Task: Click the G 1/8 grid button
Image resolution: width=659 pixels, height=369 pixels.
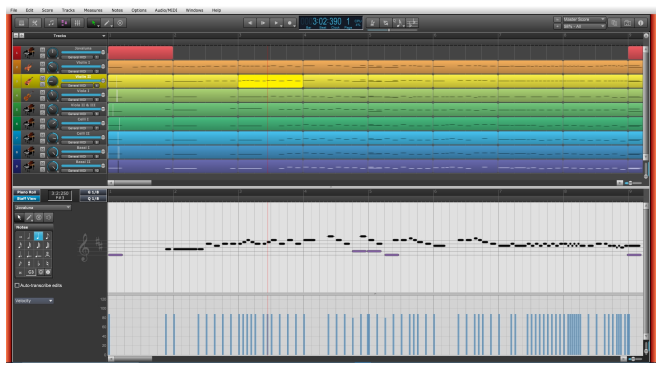Action: (93, 192)
